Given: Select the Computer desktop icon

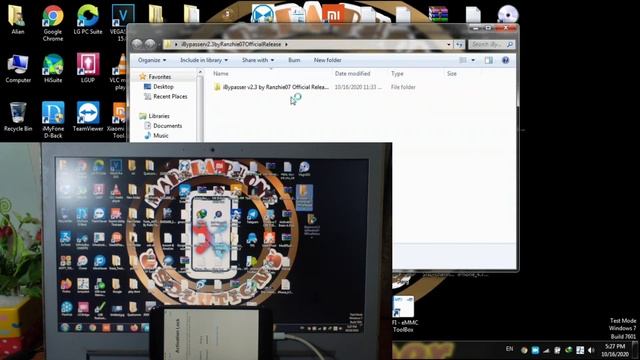Looking at the screenshot, I should 18,69.
